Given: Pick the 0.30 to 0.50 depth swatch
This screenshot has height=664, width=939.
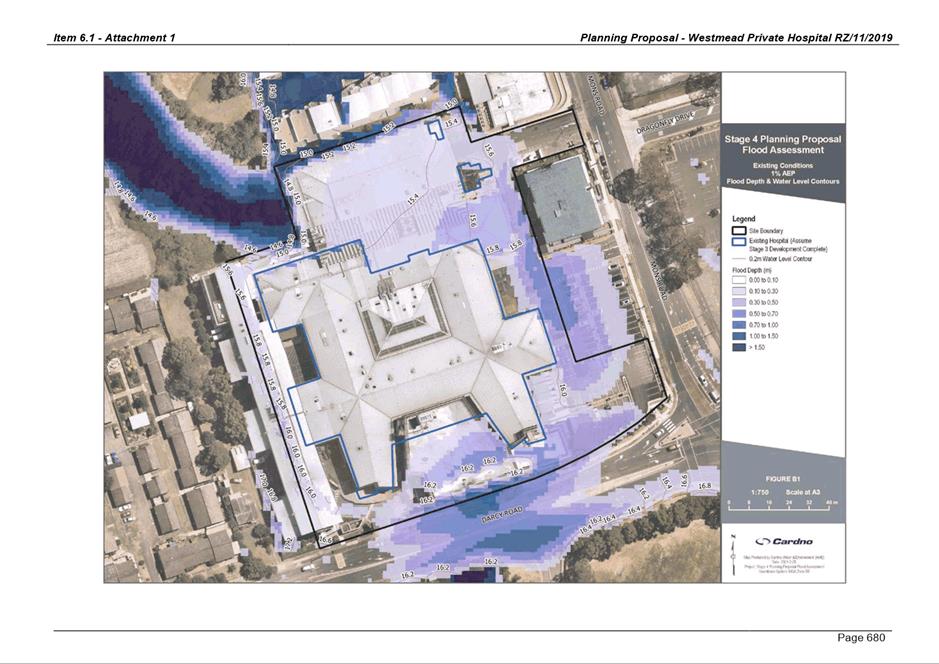Looking at the screenshot, I should tap(739, 302).
